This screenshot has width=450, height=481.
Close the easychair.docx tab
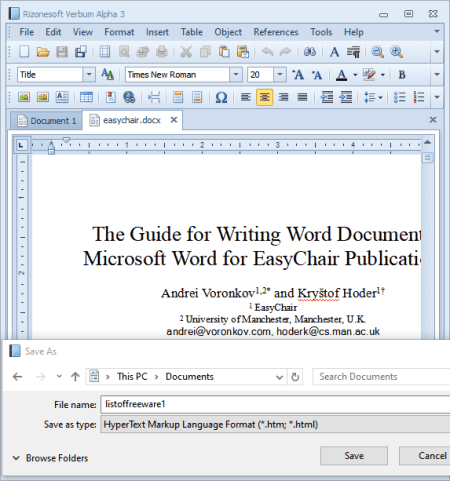[x=174, y=120]
